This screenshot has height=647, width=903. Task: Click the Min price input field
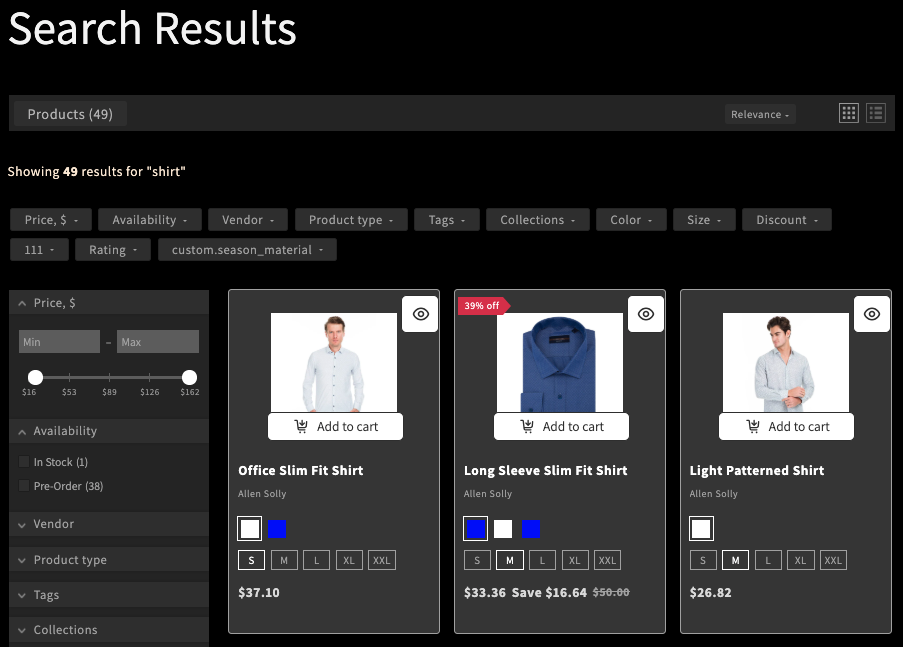coord(59,342)
